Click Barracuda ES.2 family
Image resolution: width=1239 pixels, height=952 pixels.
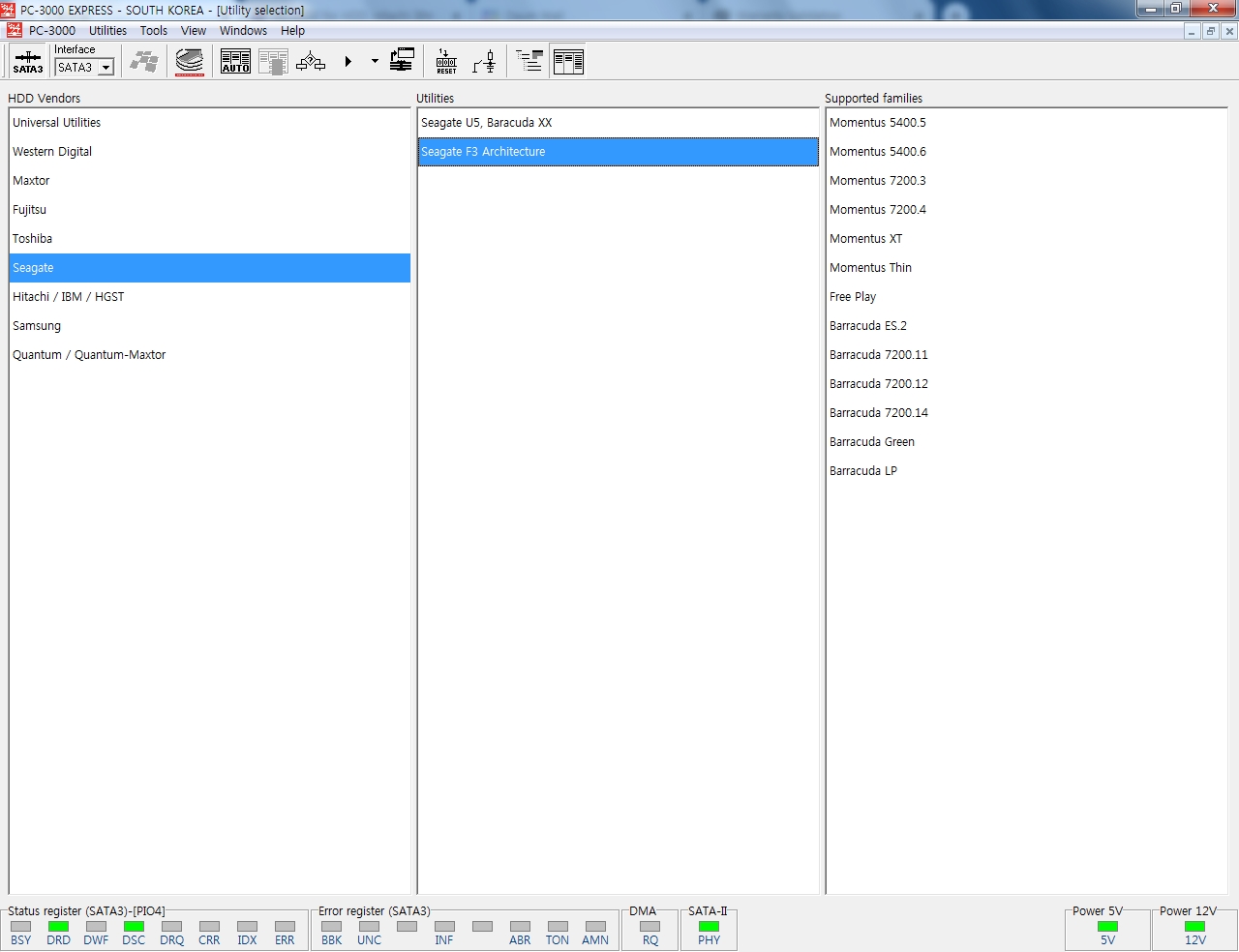pos(1027,326)
